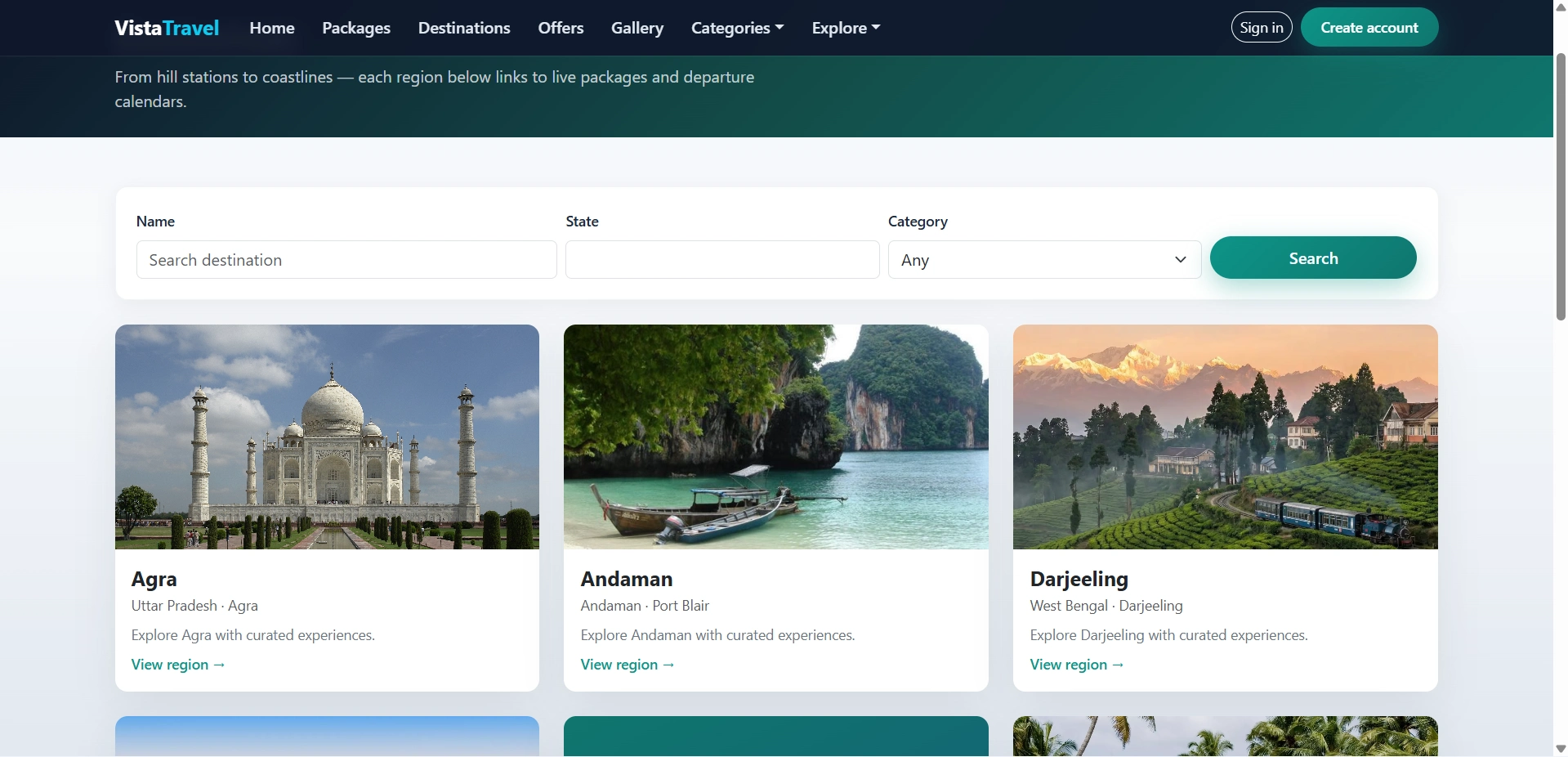Click the 'From hill stations to coastlines' intro text
Screen dimensions: 1568x757
coord(435,89)
